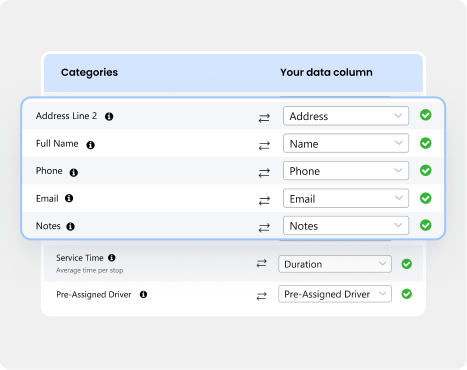Viewport: 467px width, 370px height.
Task: Click green checkmark beside Duration dropdown
Action: point(407,264)
